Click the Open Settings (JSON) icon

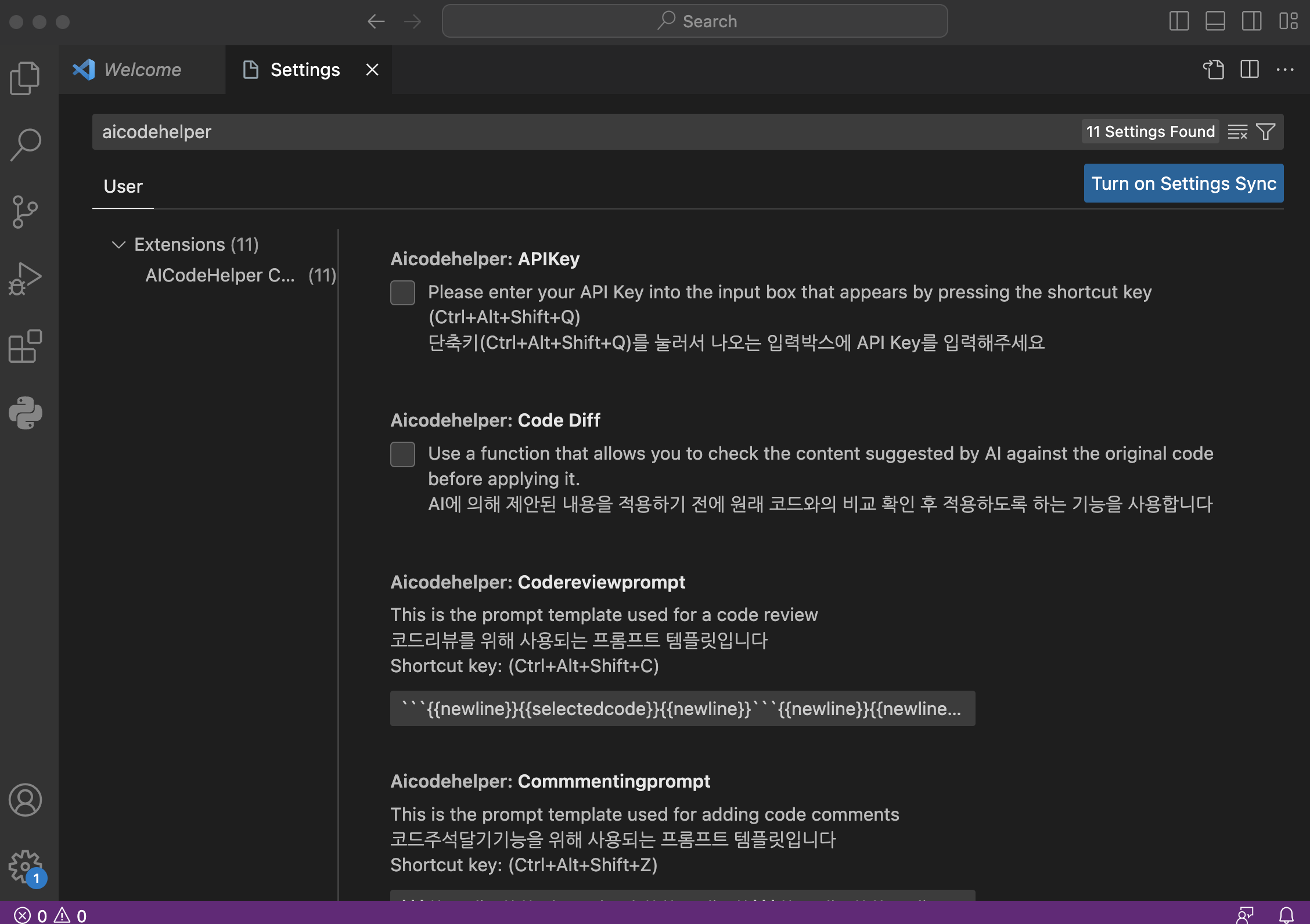[1214, 70]
